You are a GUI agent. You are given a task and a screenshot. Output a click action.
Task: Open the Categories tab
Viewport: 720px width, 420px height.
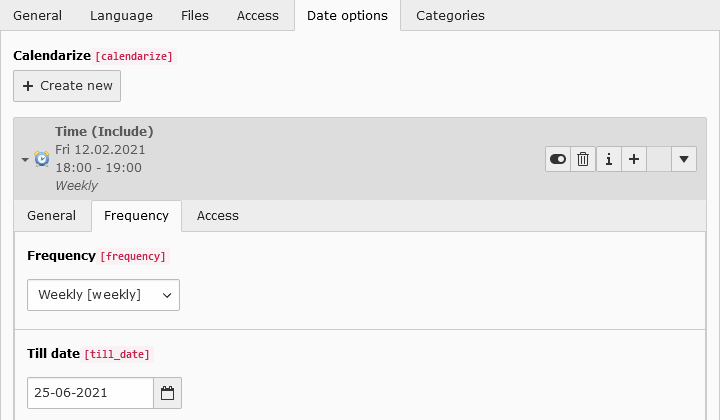click(x=450, y=16)
